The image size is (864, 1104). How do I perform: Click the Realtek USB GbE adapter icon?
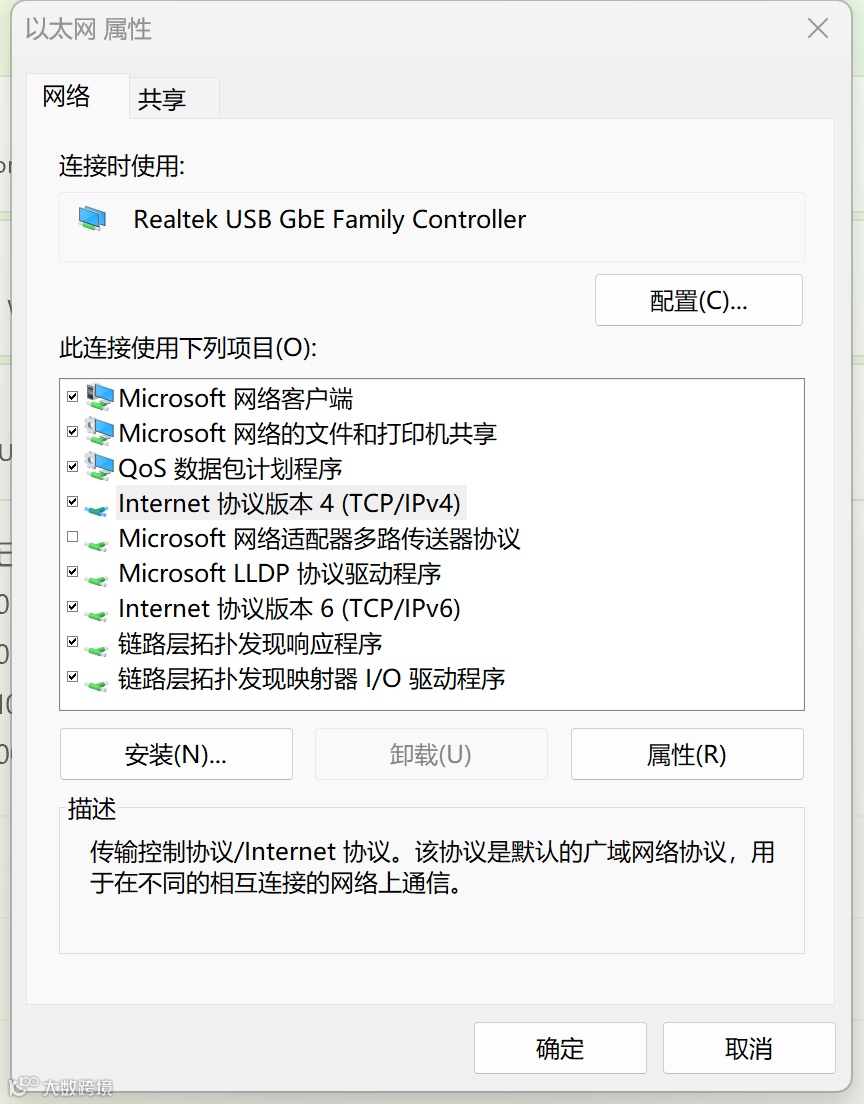tap(92, 219)
